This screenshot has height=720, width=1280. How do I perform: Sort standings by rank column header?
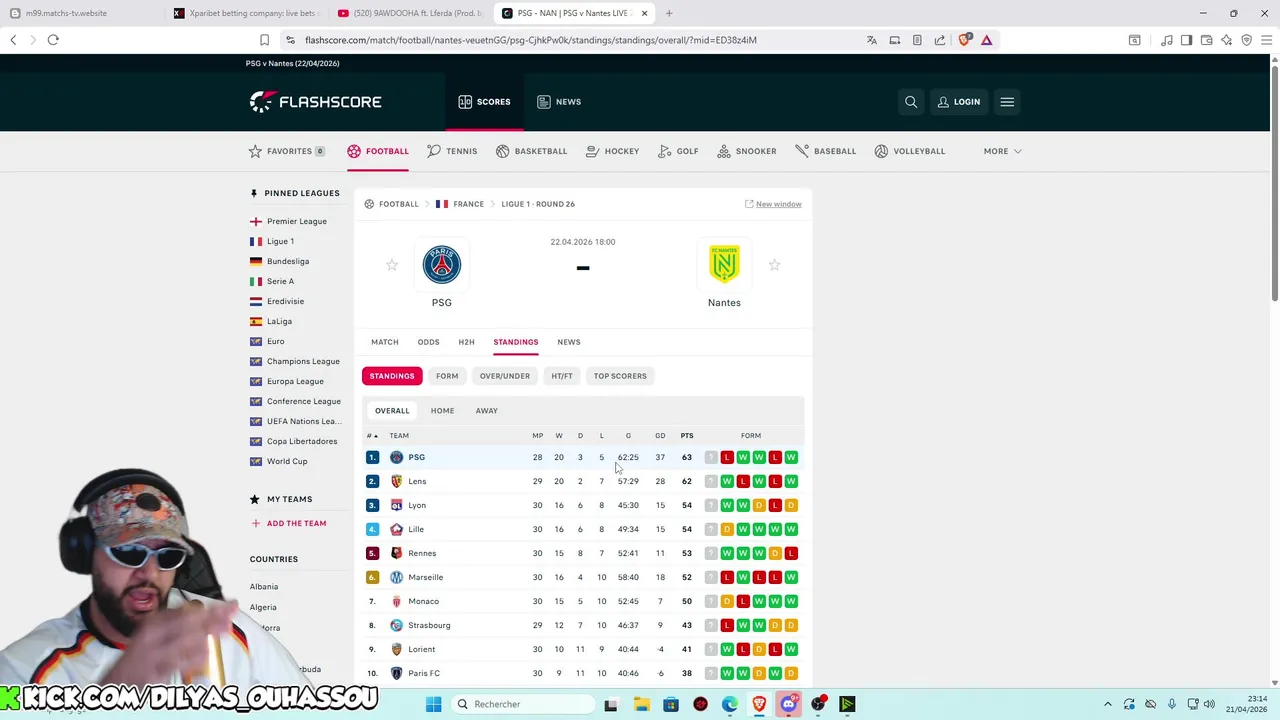[x=372, y=436]
